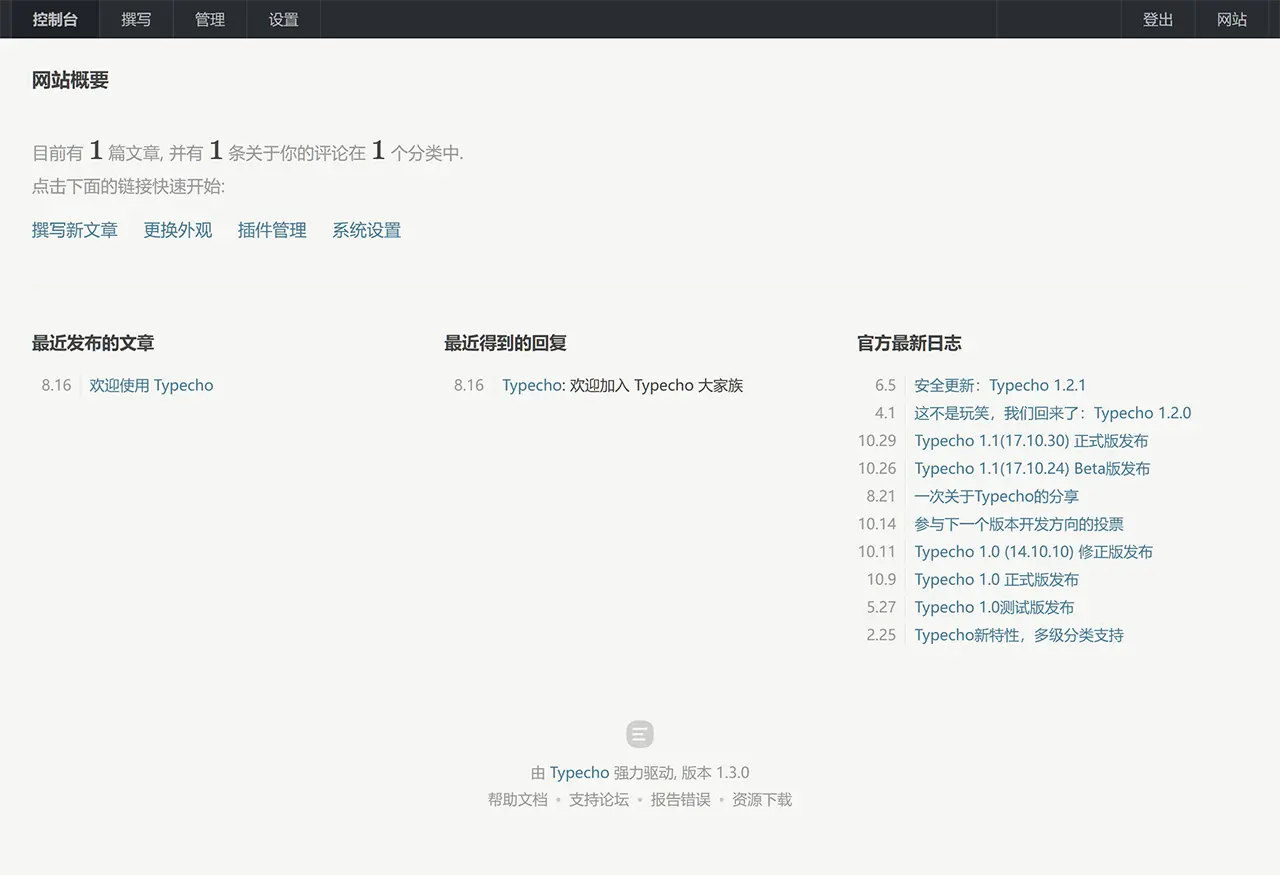The height and width of the screenshot is (875, 1280).
Task: Click the 最近得到的回复 heading
Action: pyautogui.click(x=506, y=343)
